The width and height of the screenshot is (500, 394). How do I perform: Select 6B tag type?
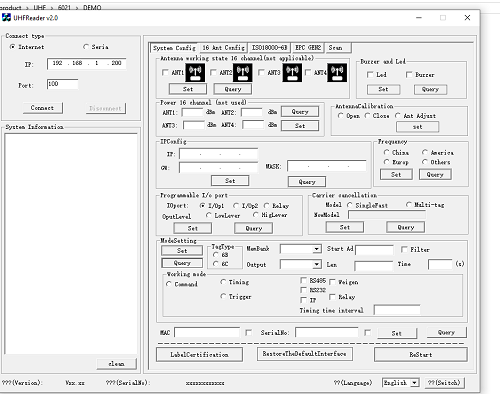(216, 255)
